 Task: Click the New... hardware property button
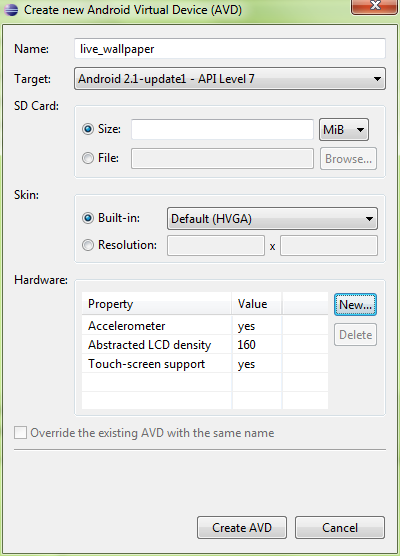(x=355, y=305)
